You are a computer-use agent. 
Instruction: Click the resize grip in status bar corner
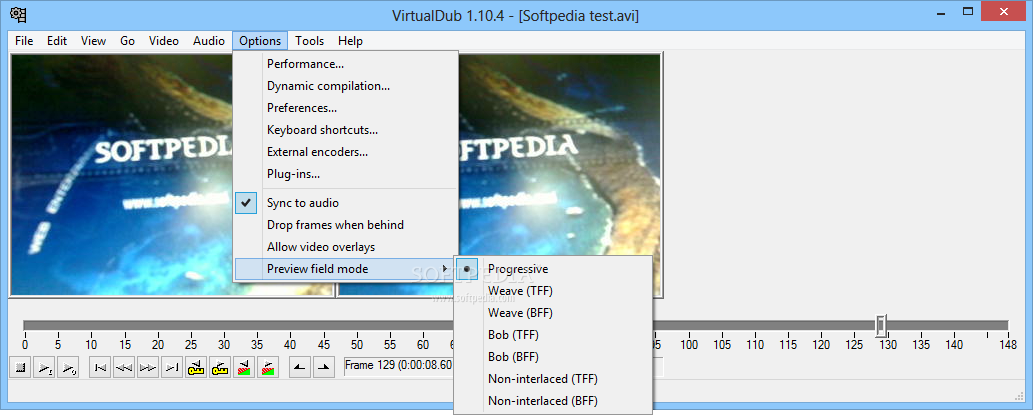click(1019, 395)
